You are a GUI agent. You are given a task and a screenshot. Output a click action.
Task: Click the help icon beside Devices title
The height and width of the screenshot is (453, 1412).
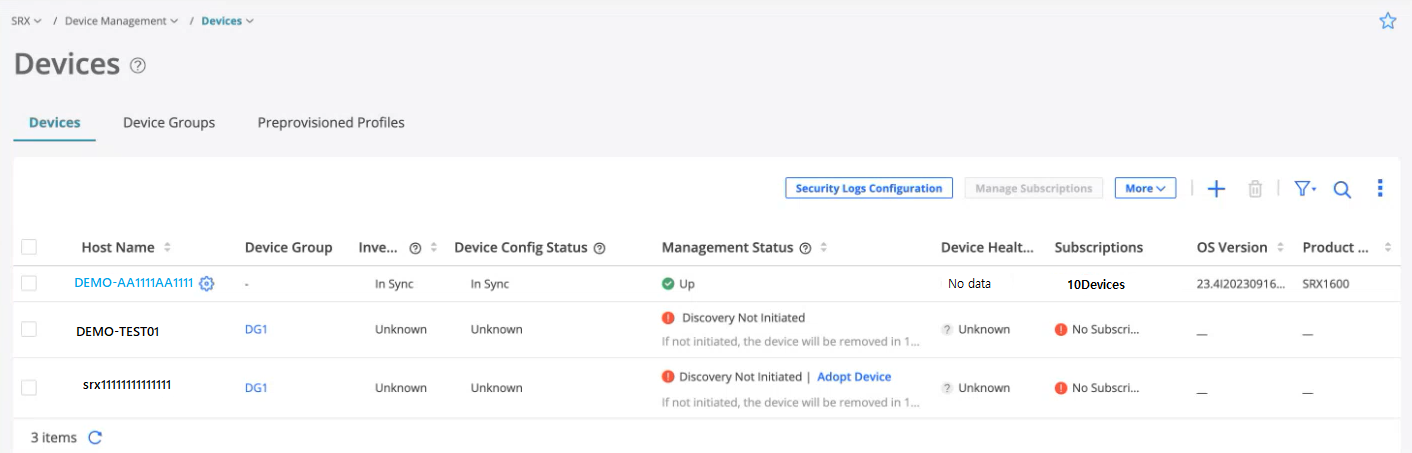click(x=138, y=66)
